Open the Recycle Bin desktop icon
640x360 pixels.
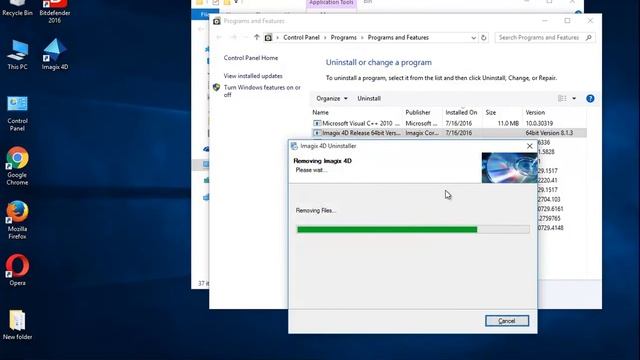(x=17, y=7)
